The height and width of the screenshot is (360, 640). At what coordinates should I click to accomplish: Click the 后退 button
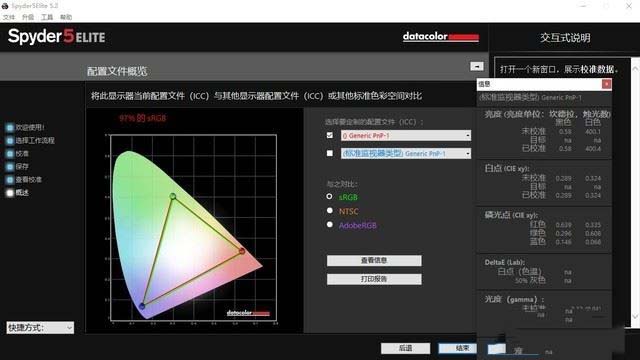coord(405,348)
